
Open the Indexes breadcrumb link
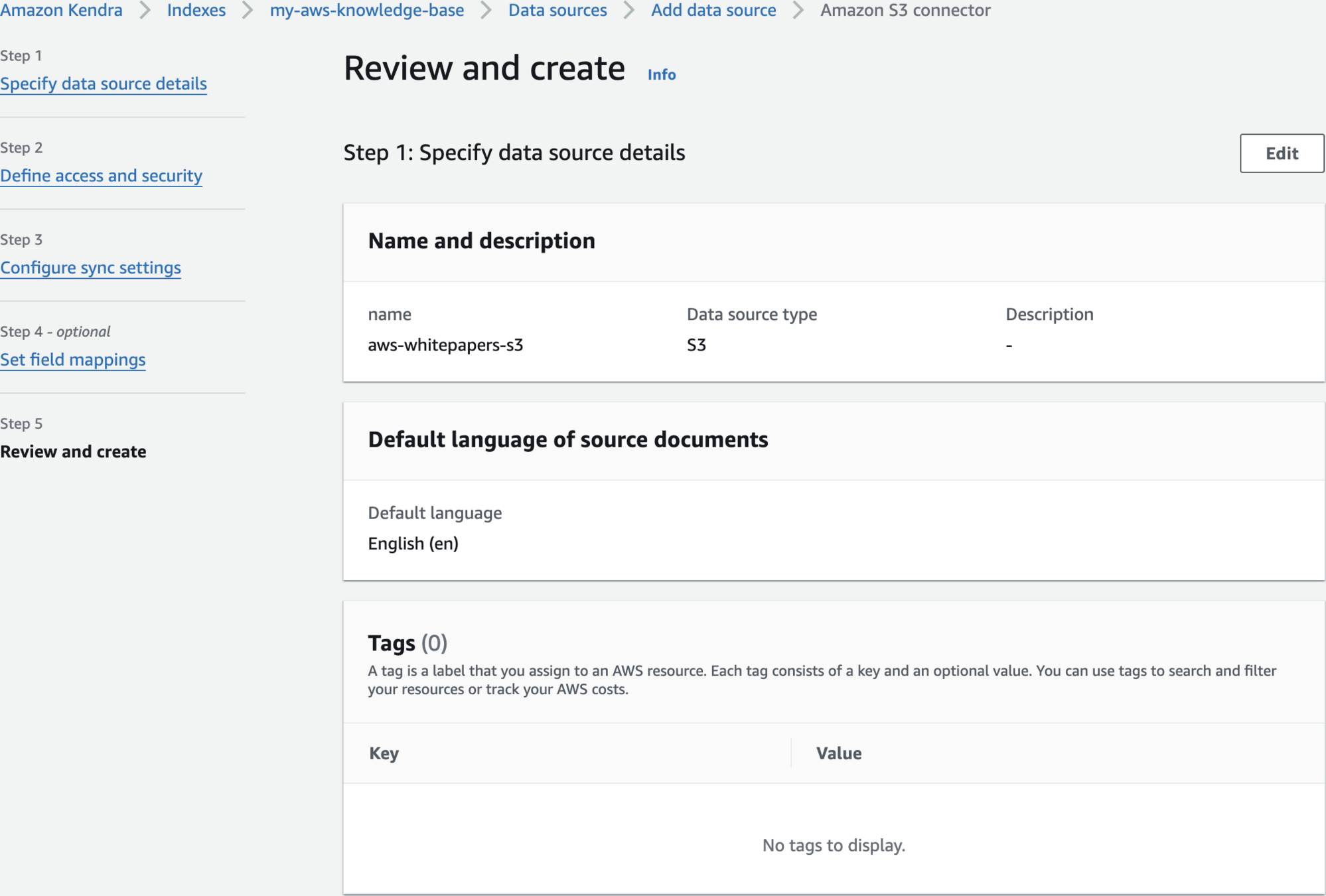(196, 10)
